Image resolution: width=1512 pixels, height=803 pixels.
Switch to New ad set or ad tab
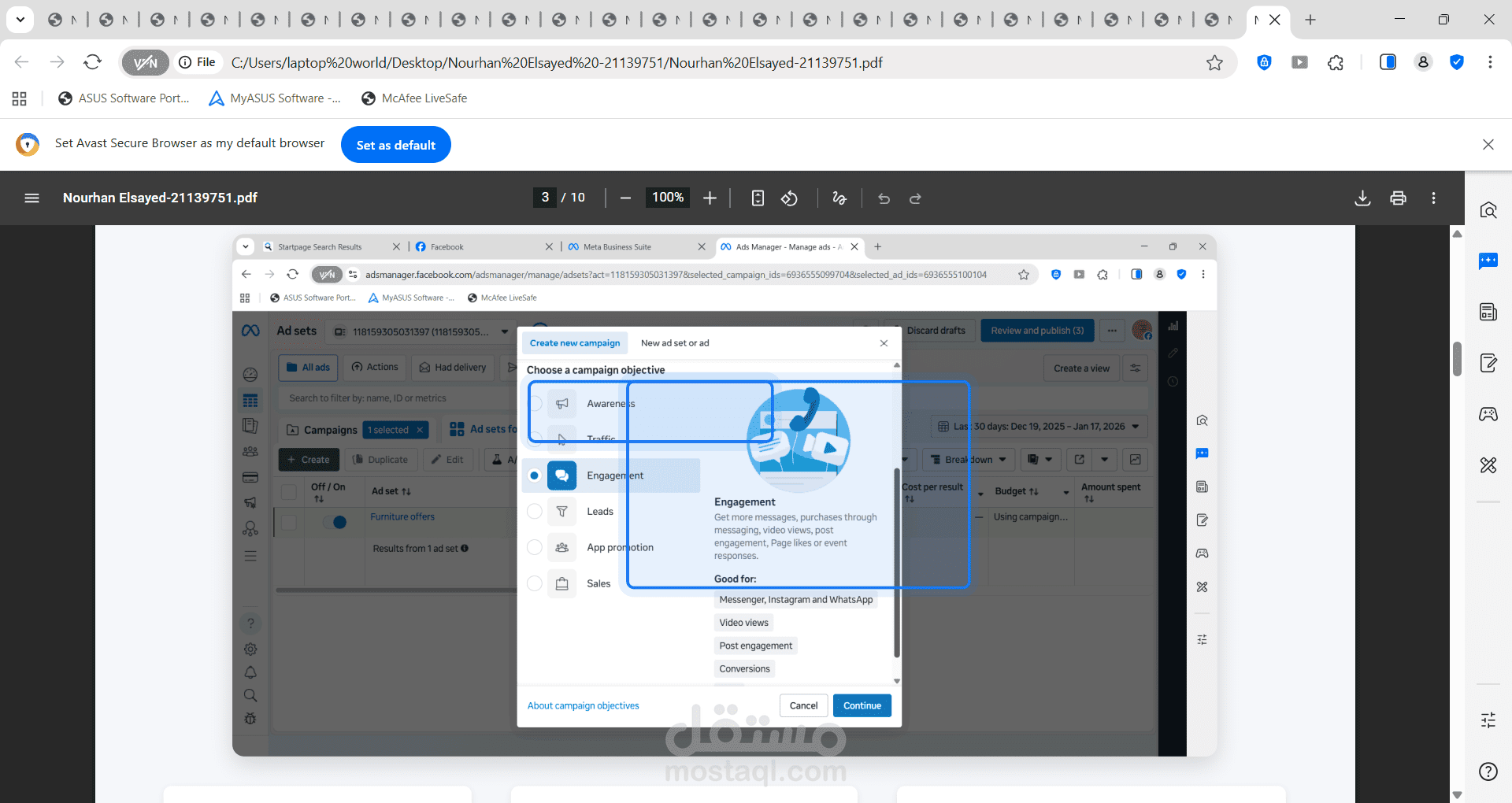click(x=675, y=343)
